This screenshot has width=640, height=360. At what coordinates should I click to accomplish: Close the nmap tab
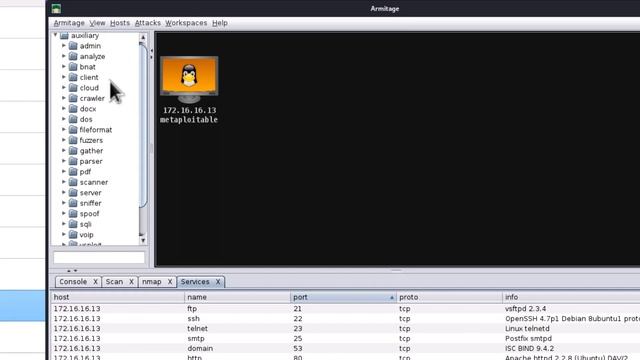click(170, 282)
